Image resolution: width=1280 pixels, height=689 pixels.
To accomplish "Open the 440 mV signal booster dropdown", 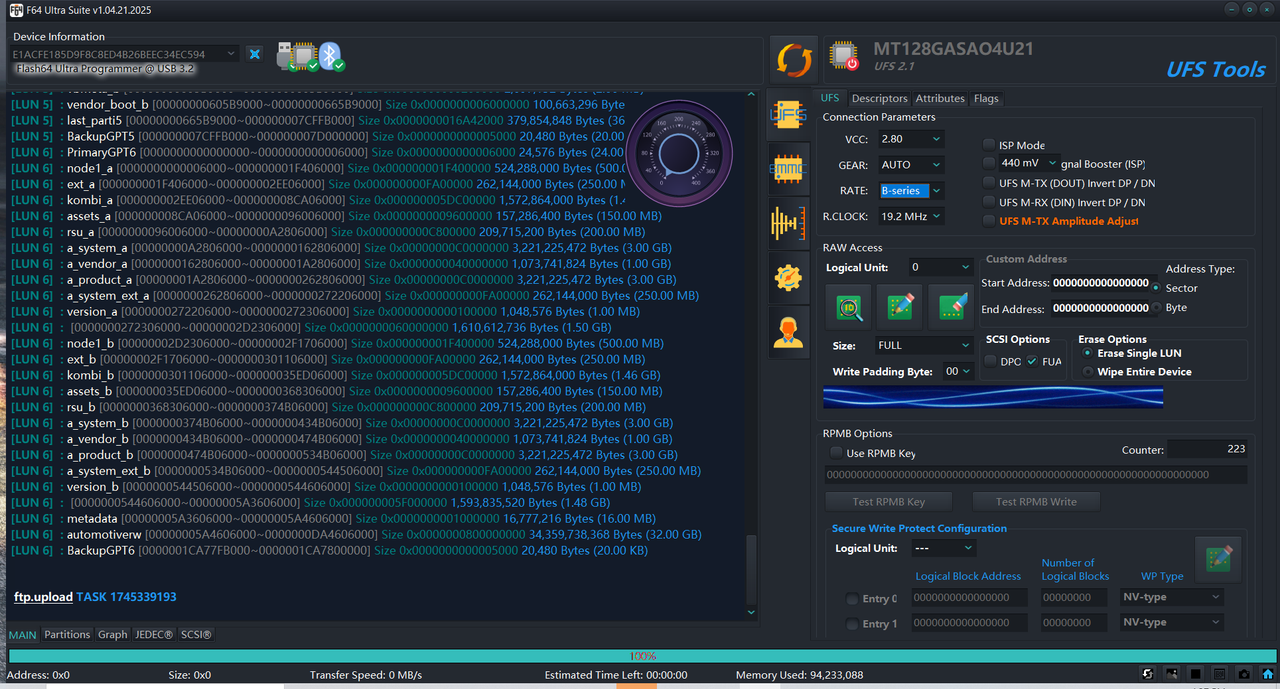I will click(1028, 163).
